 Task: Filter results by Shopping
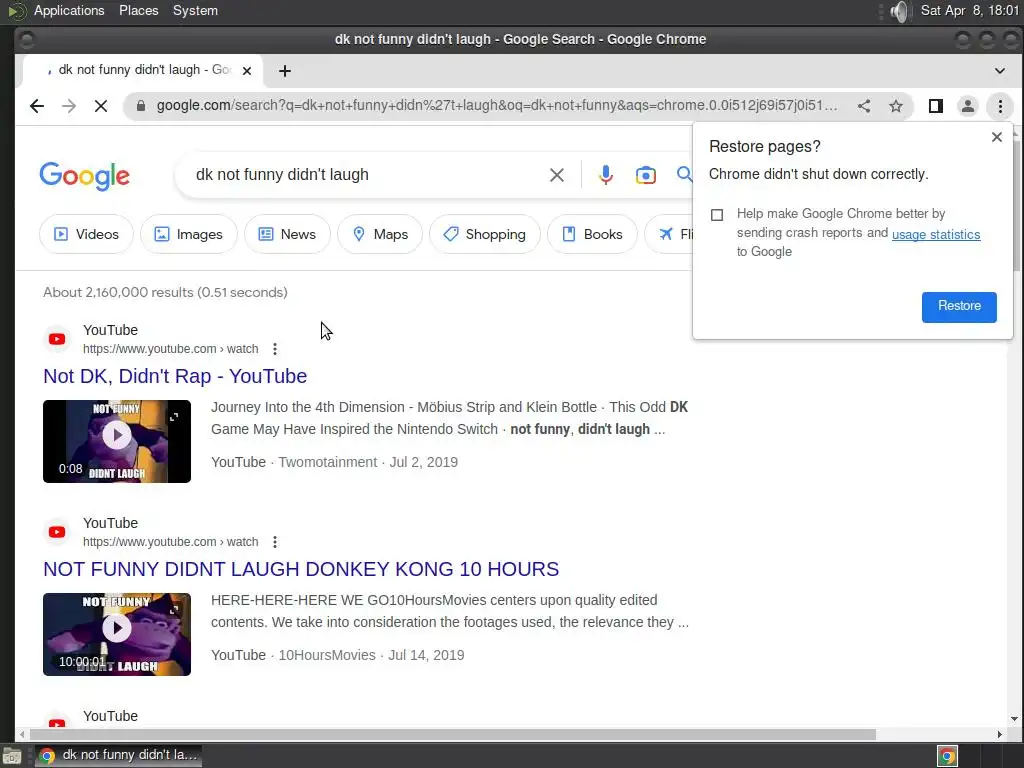(x=485, y=234)
